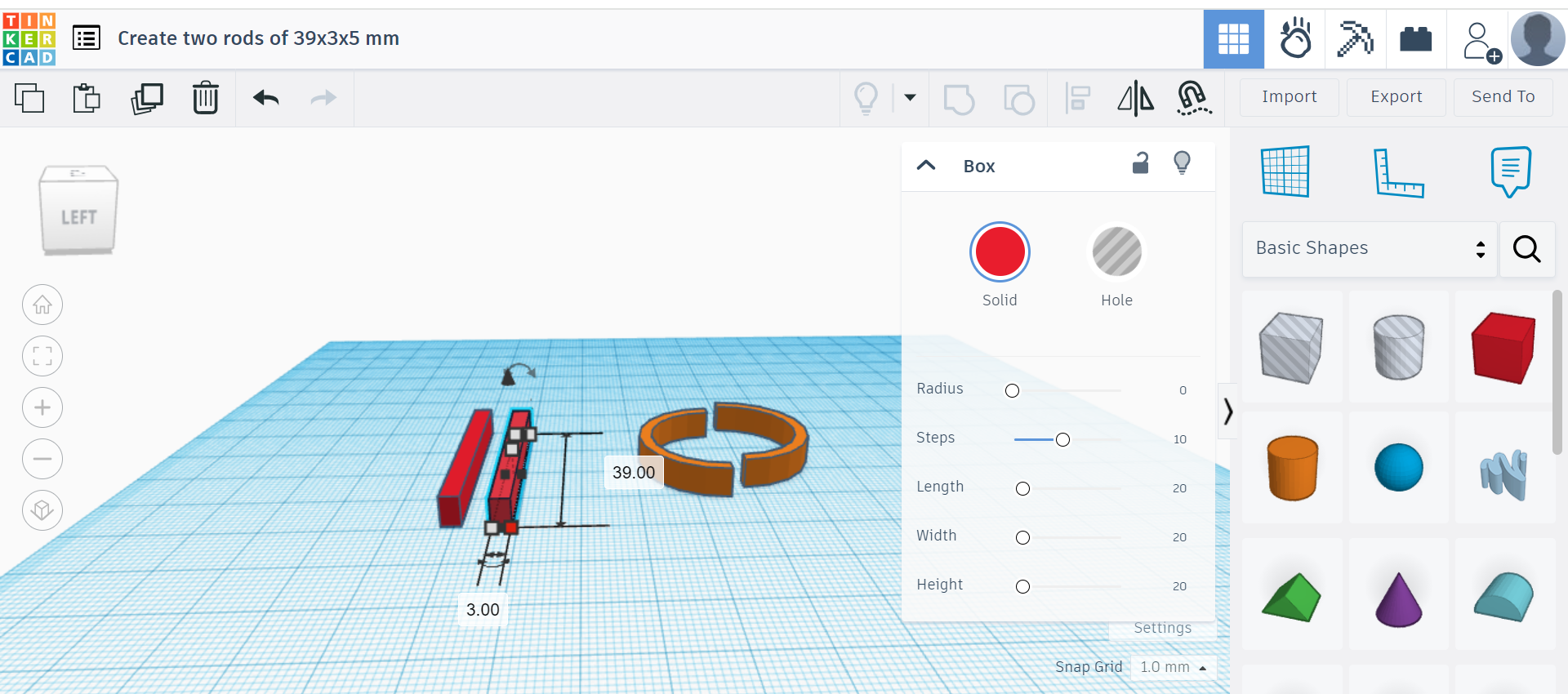
Task: Click the 39.00 dimension value
Action: coord(634,473)
